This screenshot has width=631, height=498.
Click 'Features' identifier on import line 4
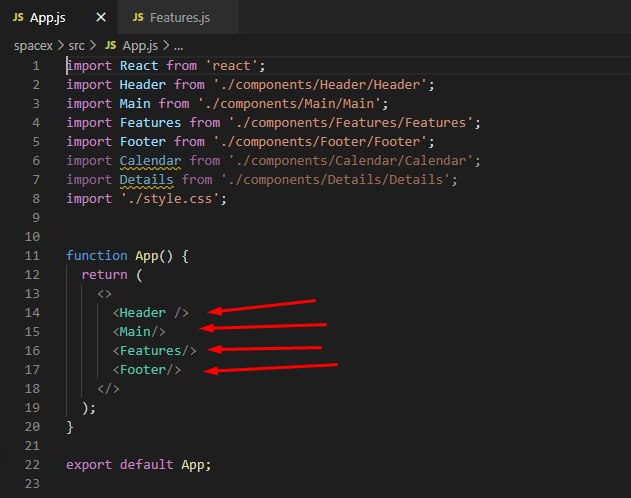click(151, 122)
